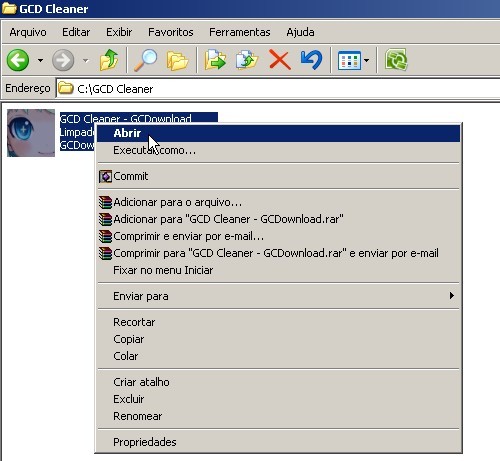
Task: Click the grey Forward arrow button
Action: 63,60
